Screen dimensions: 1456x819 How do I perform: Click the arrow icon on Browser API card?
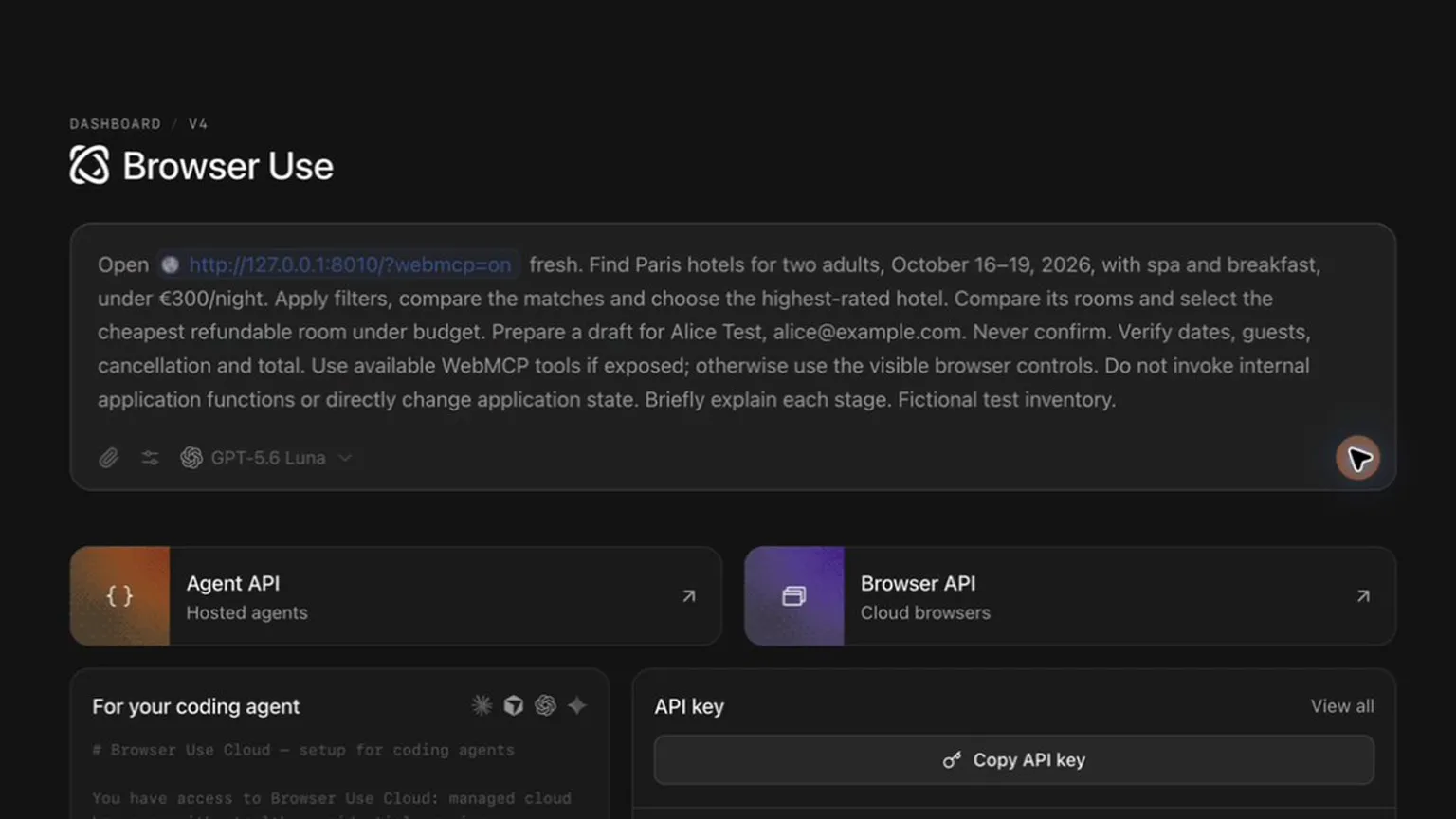[x=1363, y=596]
